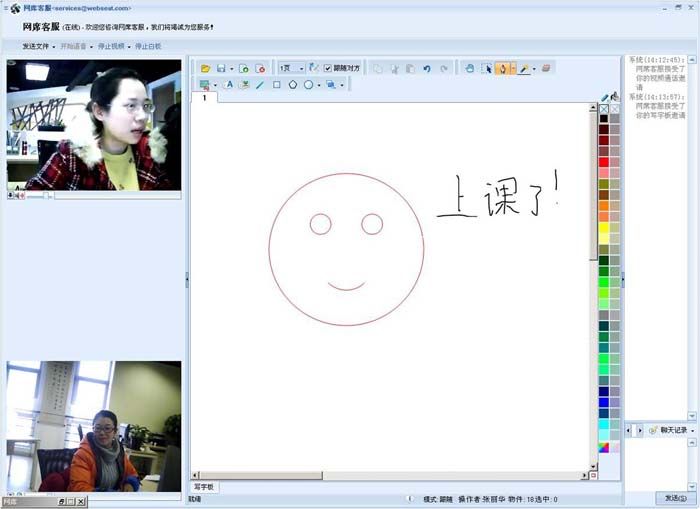Select the Eraser tool
The width and height of the screenshot is (700, 509).
(x=546, y=68)
